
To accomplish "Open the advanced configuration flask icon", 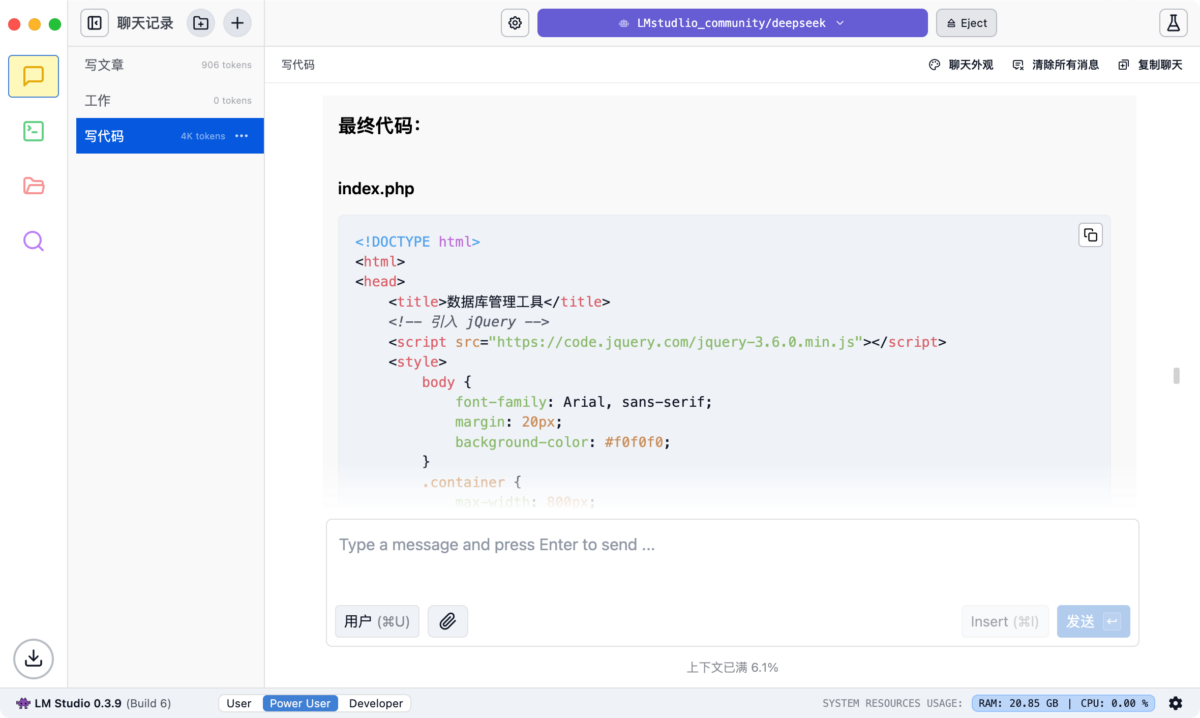I will (x=1173, y=23).
